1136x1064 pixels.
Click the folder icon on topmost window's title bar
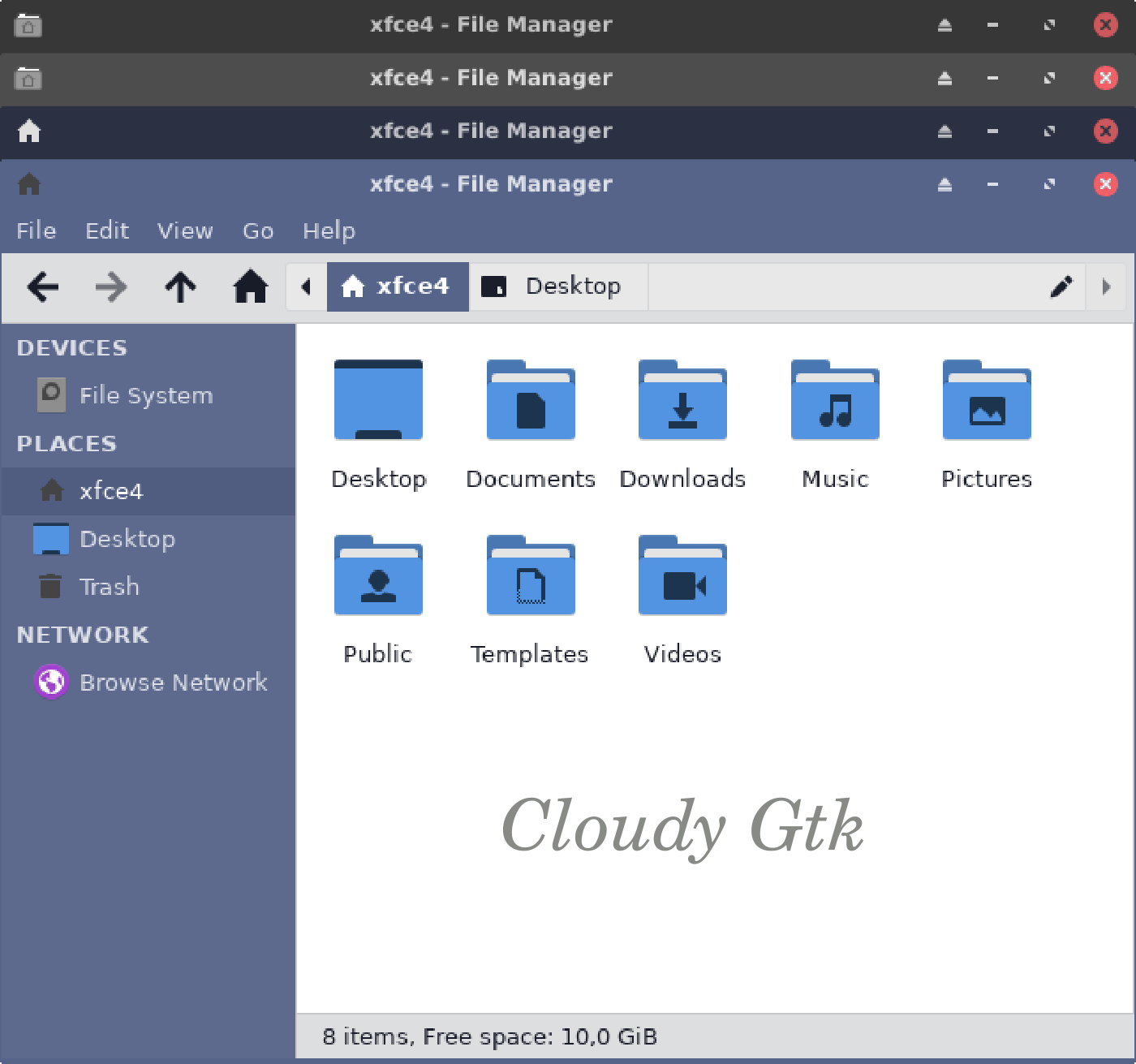click(28, 25)
